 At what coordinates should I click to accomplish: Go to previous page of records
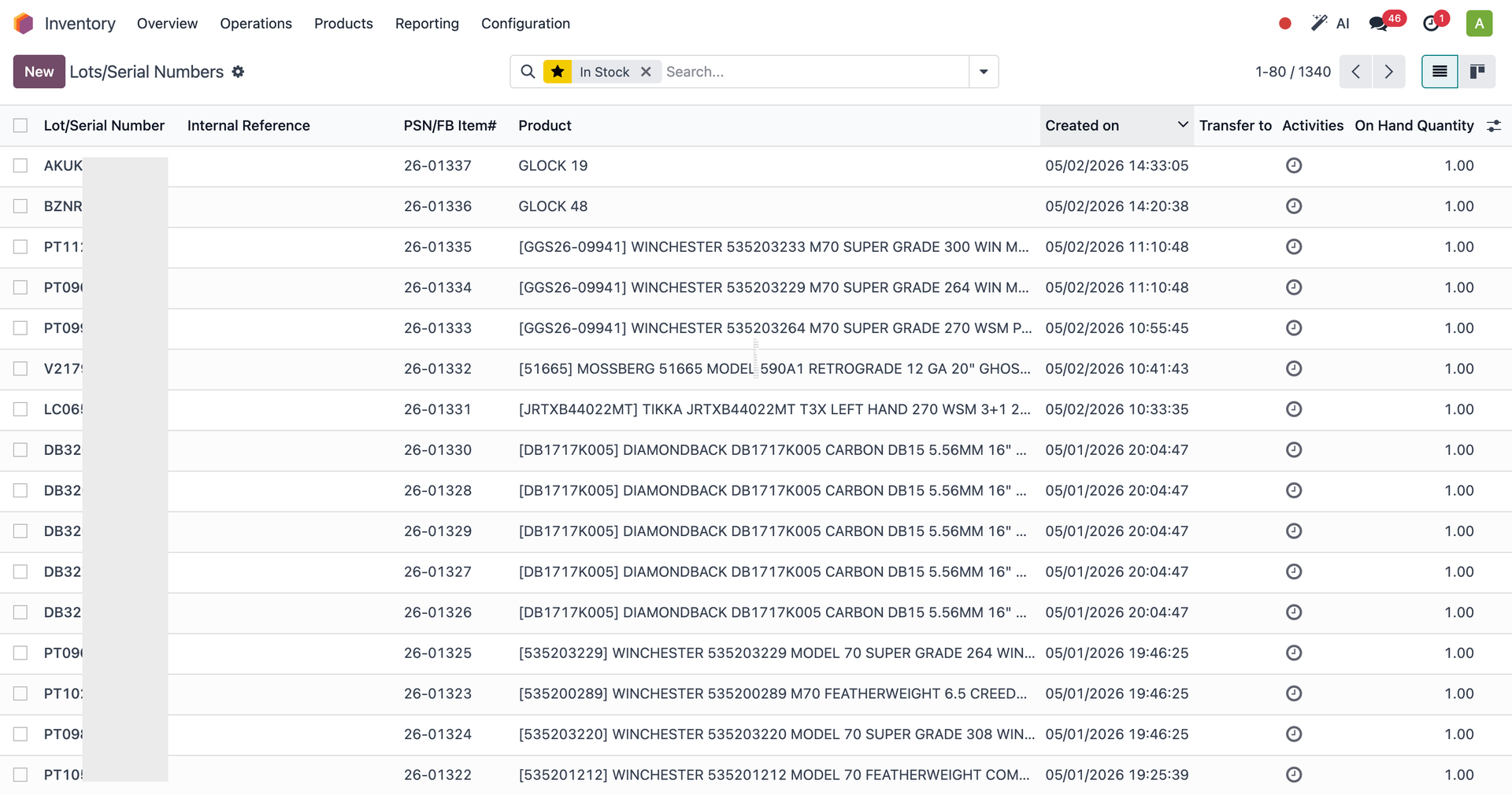(x=1355, y=72)
